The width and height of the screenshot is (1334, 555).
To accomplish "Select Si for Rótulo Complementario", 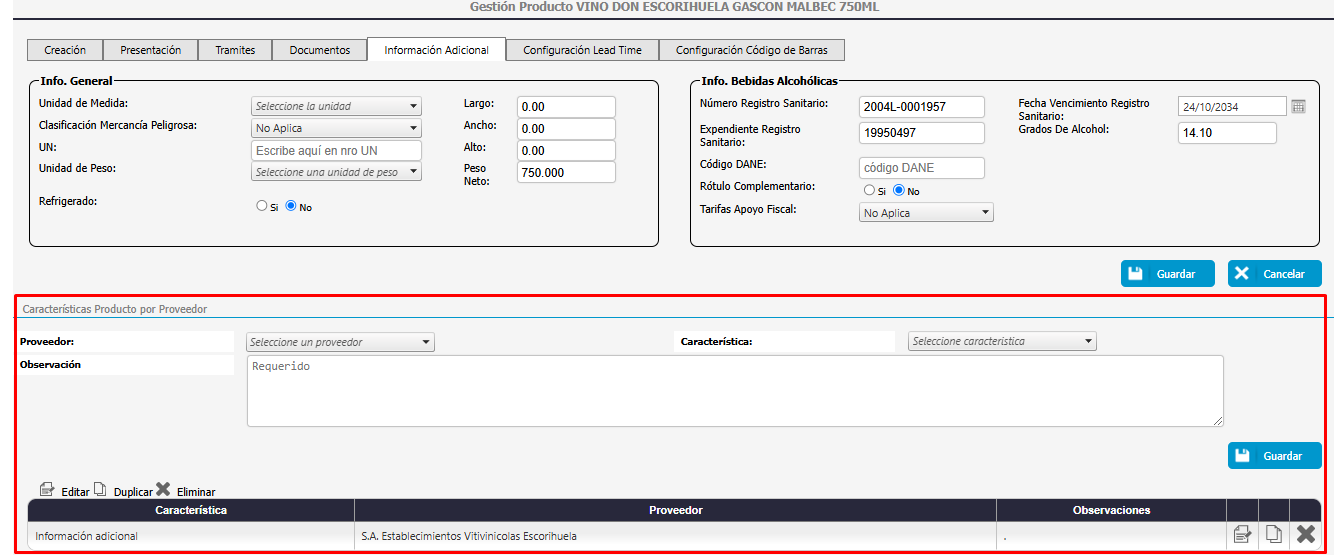I will pyautogui.click(x=869, y=190).
